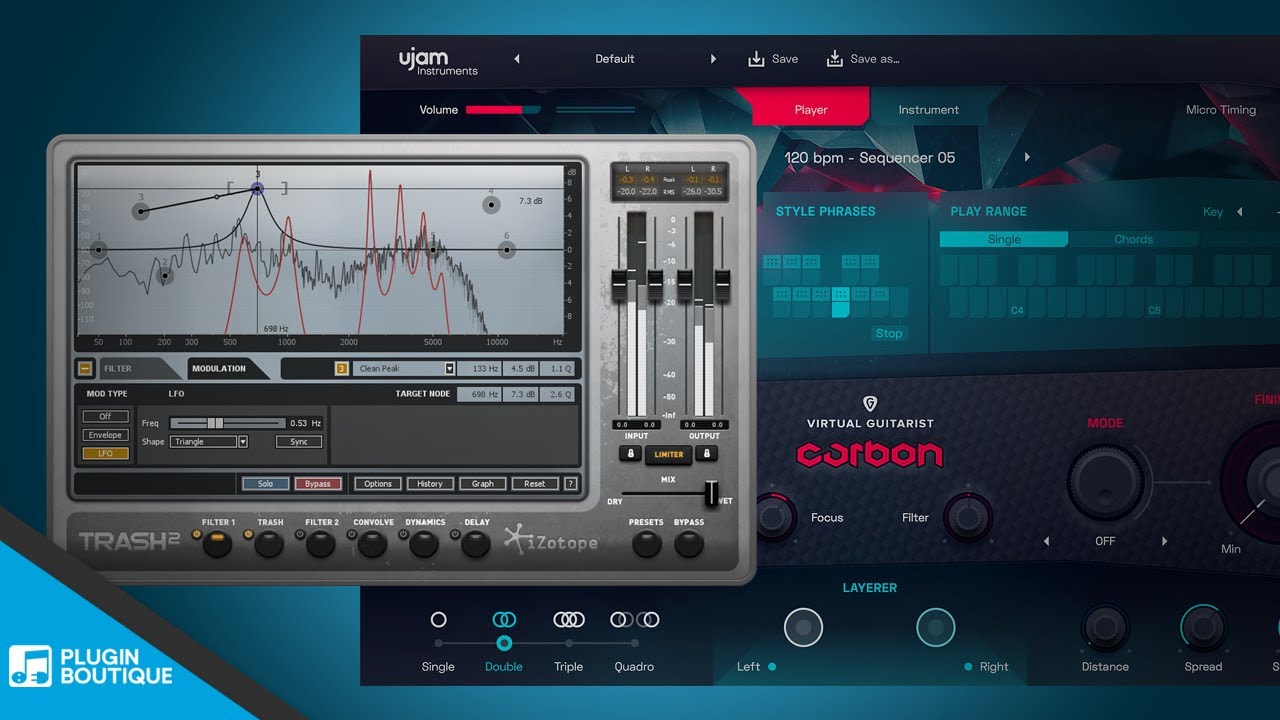Image resolution: width=1280 pixels, height=720 pixels.
Task: Click the Solo button in Trash 2
Action: click(265, 483)
